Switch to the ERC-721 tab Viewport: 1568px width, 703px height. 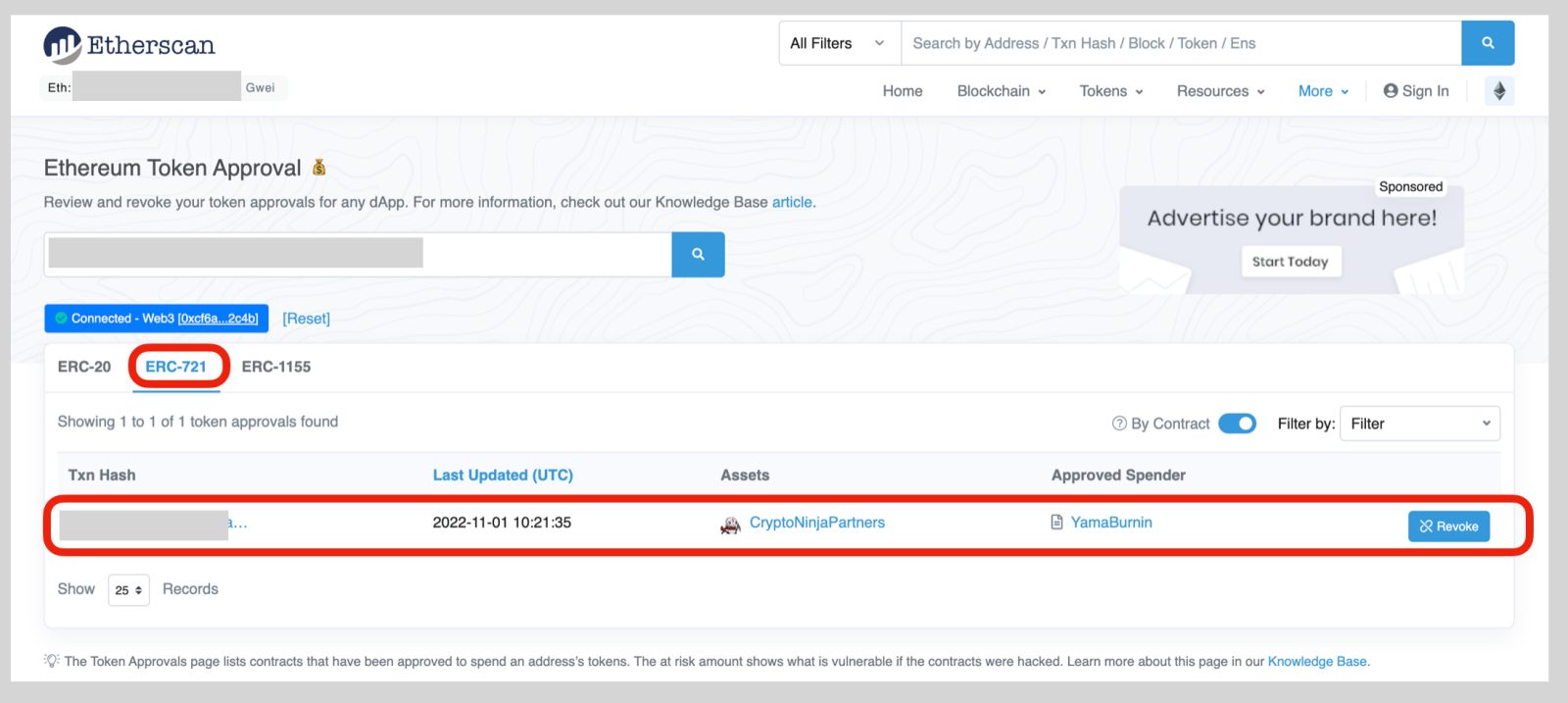point(176,367)
